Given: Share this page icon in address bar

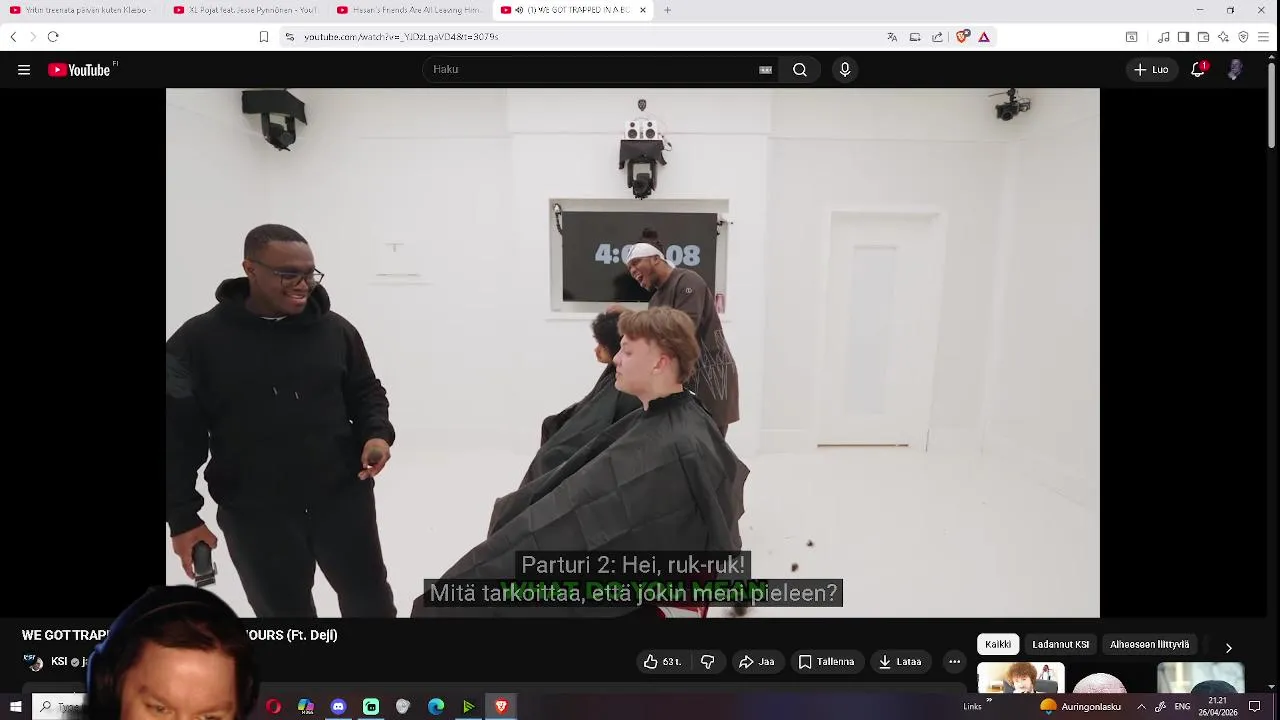Looking at the screenshot, I should (x=937, y=37).
